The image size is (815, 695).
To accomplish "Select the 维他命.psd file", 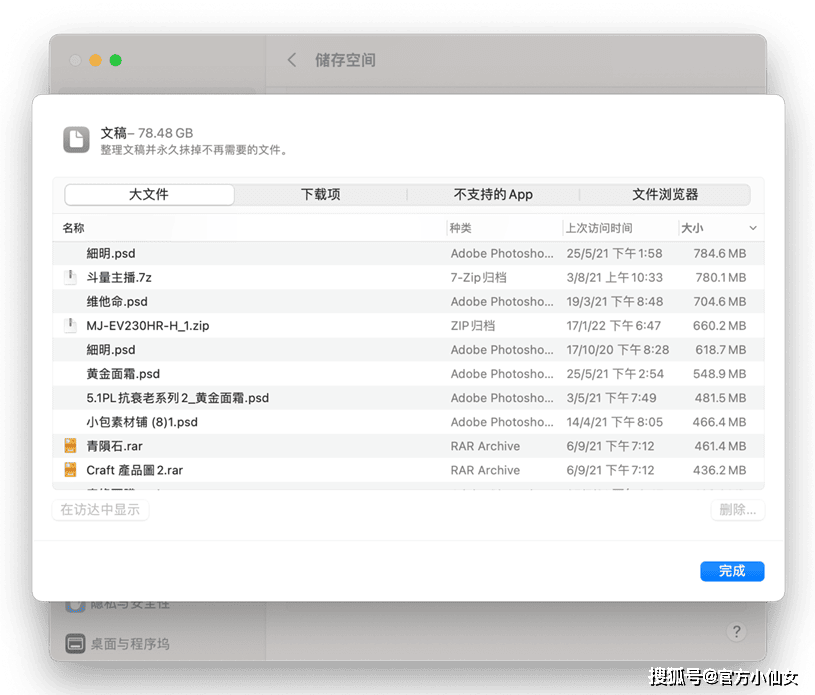I will click(x=117, y=301).
